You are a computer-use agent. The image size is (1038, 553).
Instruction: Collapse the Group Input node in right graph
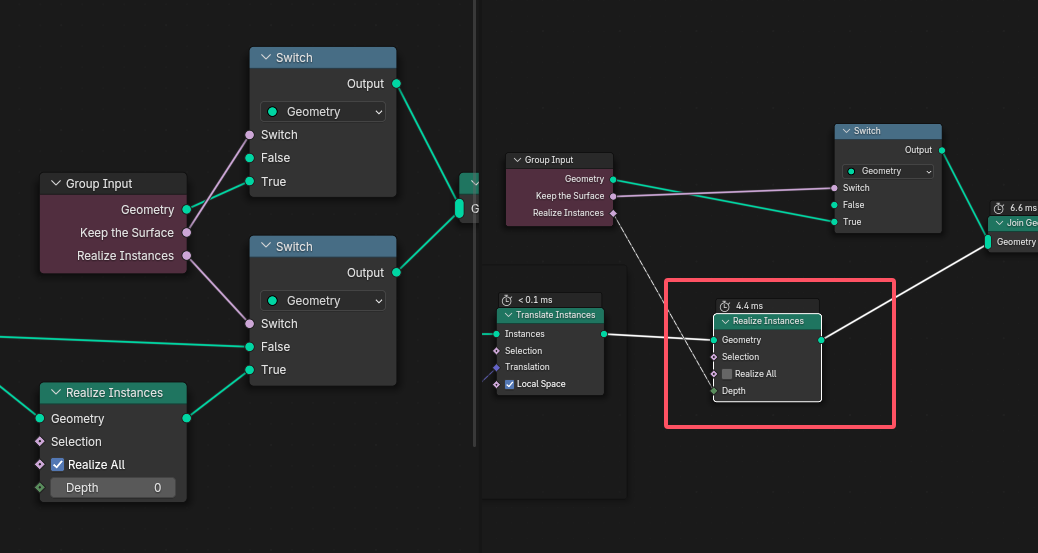coord(517,160)
